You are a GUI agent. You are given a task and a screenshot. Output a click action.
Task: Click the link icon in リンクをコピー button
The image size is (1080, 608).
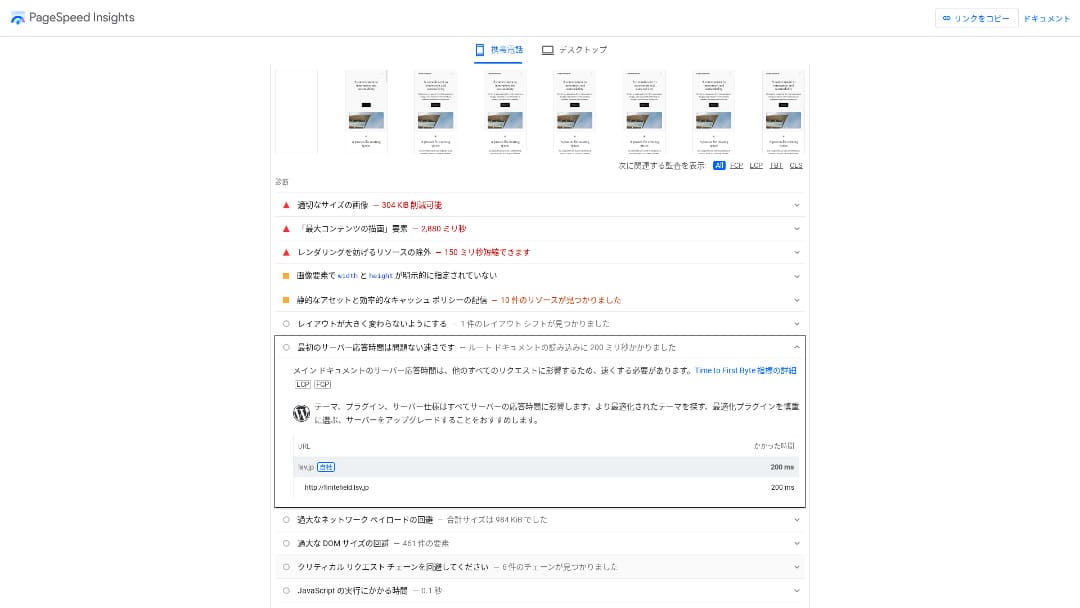pyautogui.click(x=946, y=18)
